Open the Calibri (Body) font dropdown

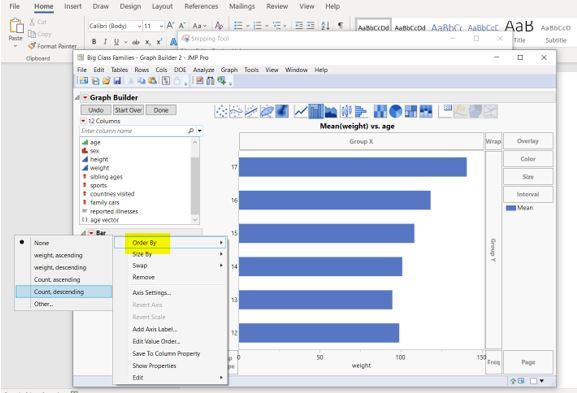[x=139, y=26]
